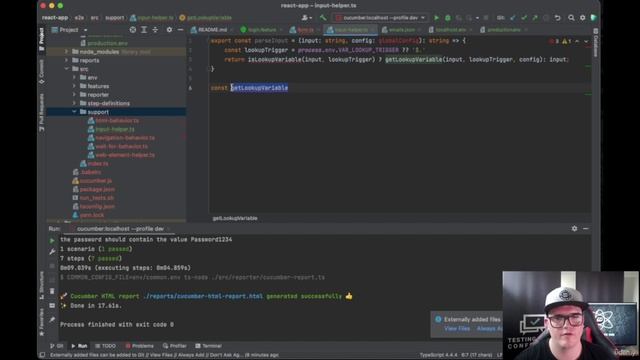The width and height of the screenshot is (640, 360).
Task: Minimize Run panel with the hide icon
Action: pos(586,229)
